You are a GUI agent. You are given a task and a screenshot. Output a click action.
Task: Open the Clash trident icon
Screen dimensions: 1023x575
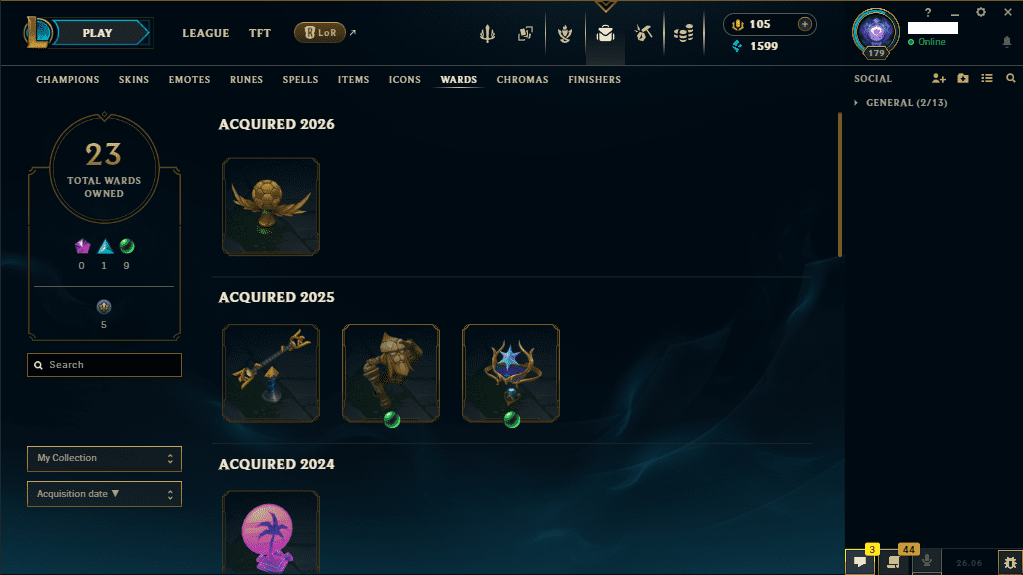click(x=487, y=33)
